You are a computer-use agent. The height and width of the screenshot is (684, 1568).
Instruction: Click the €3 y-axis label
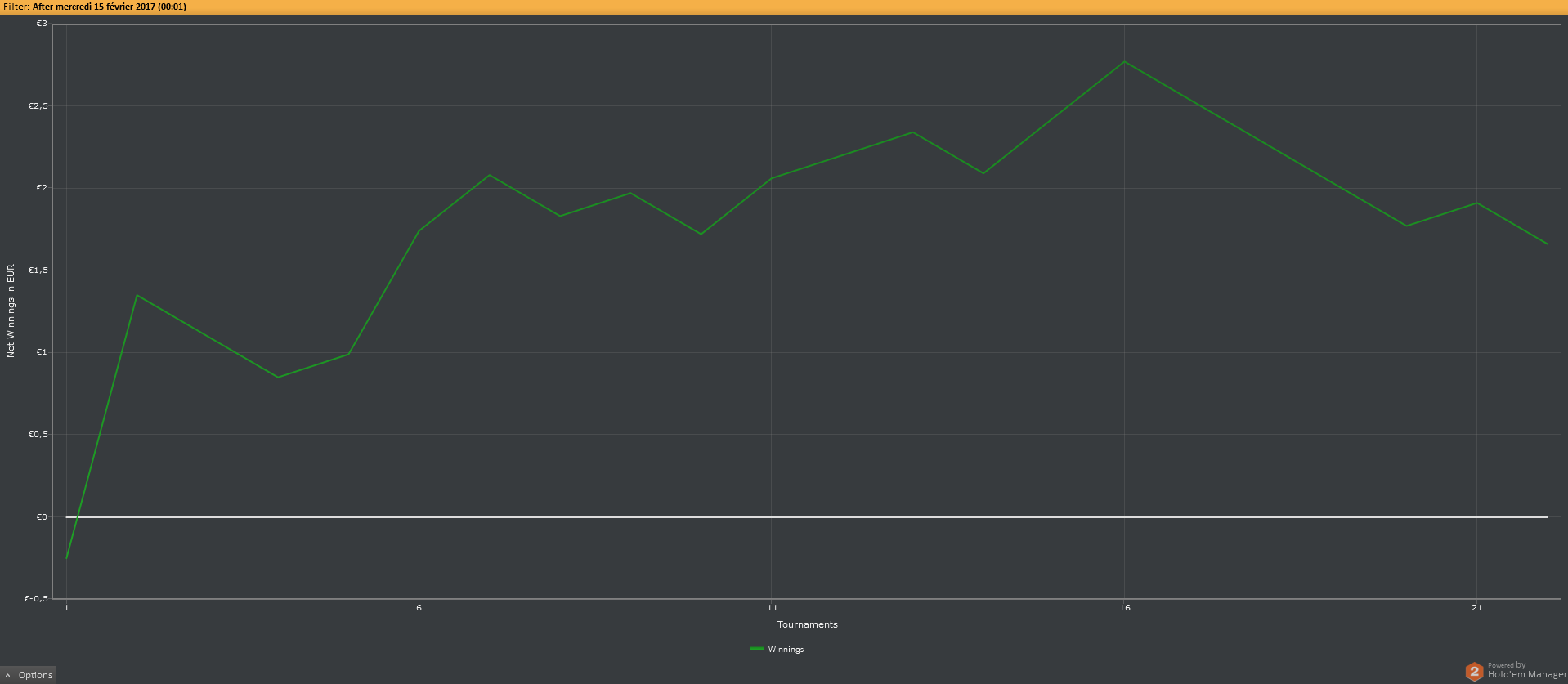click(x=42, y=24)
